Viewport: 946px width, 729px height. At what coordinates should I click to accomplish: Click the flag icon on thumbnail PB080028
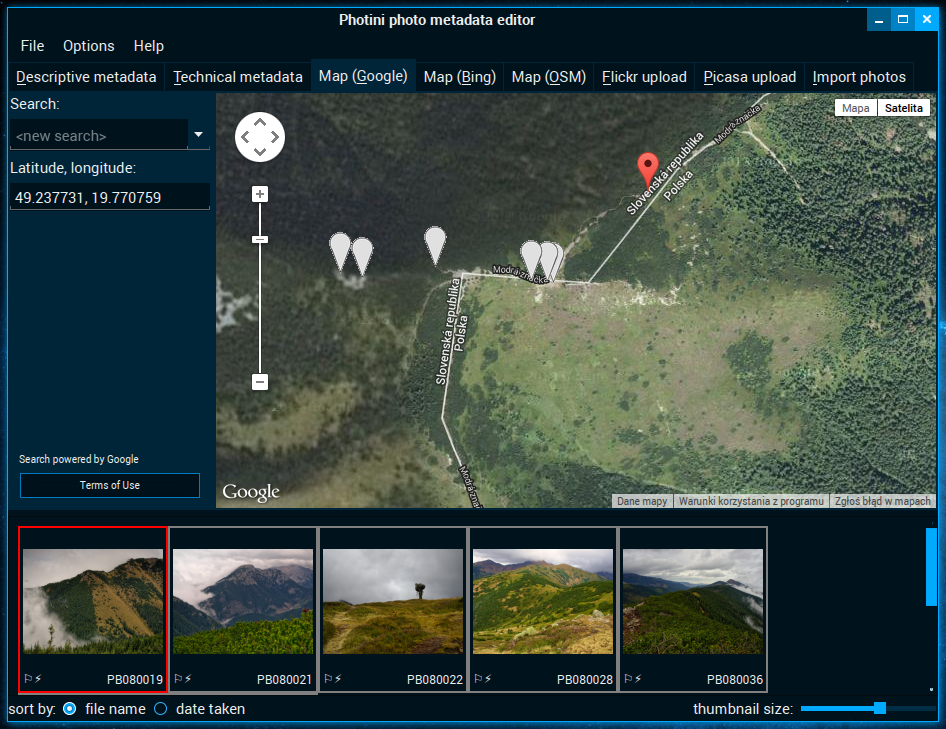pyautogui.click(x=478, y=679)
